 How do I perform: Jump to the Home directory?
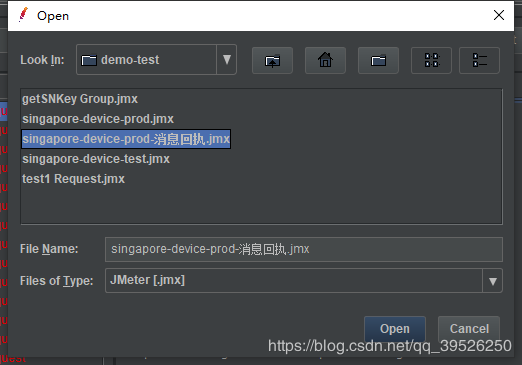325,60
